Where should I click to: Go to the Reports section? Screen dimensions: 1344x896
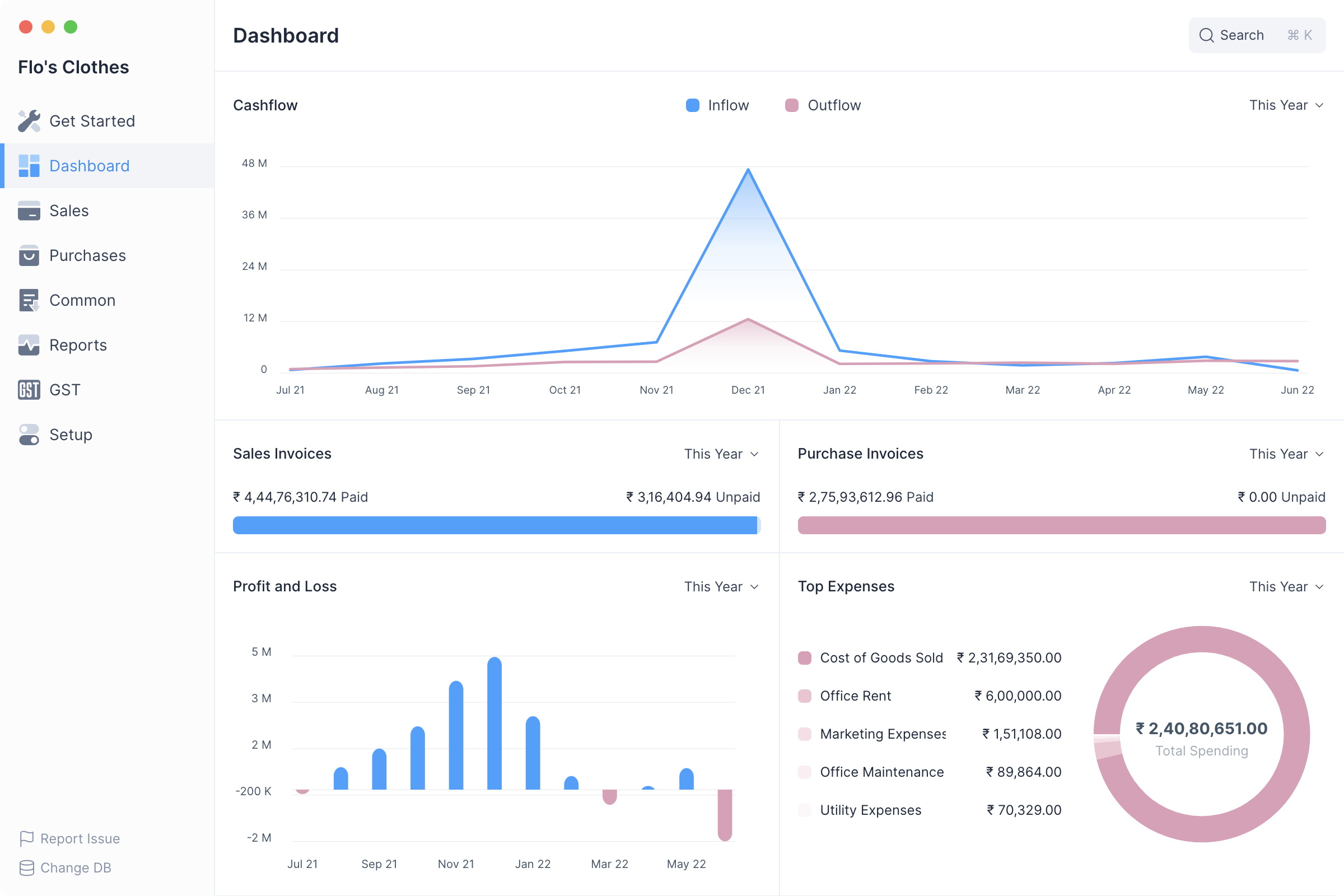(x=78, y=344)
